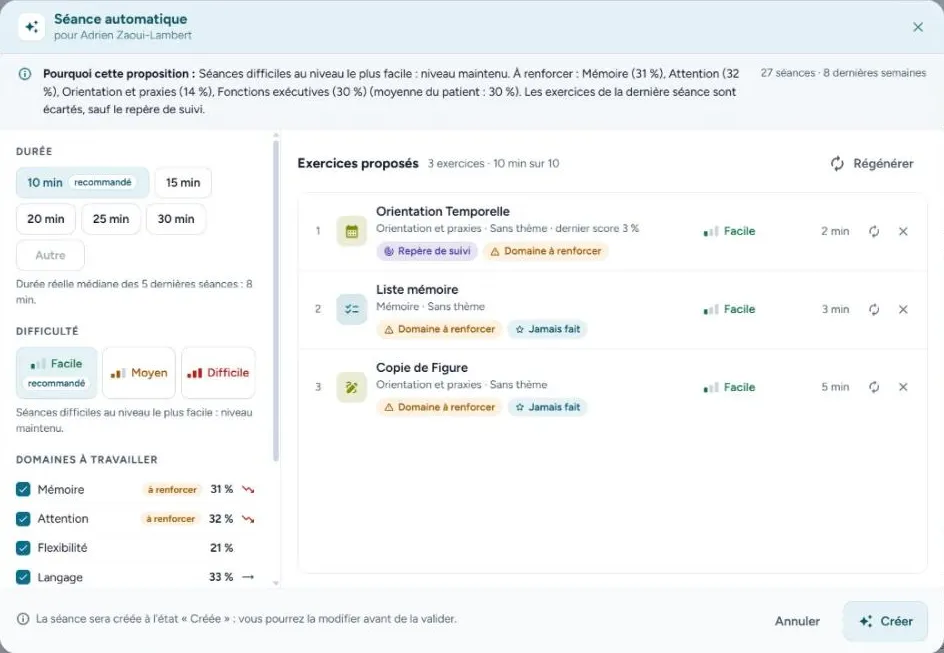This screenshot has width=944, height=653.
Task: Click Domaine à renforcer tag under Copie de Figure
Action: 439,407
